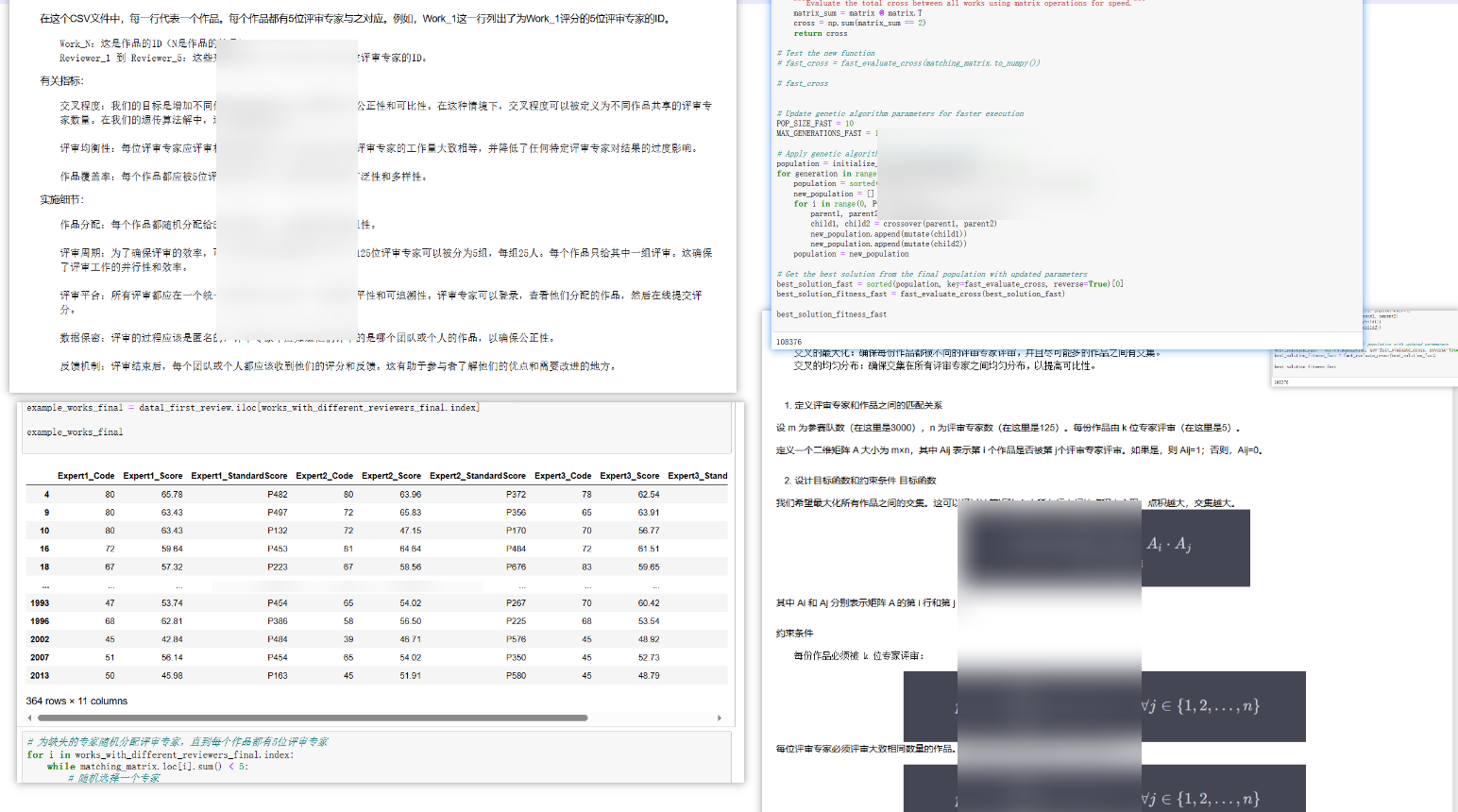The image size is (1458, 812).
Task: Select the Expert3_Score column header
Action: click(630, 476)
